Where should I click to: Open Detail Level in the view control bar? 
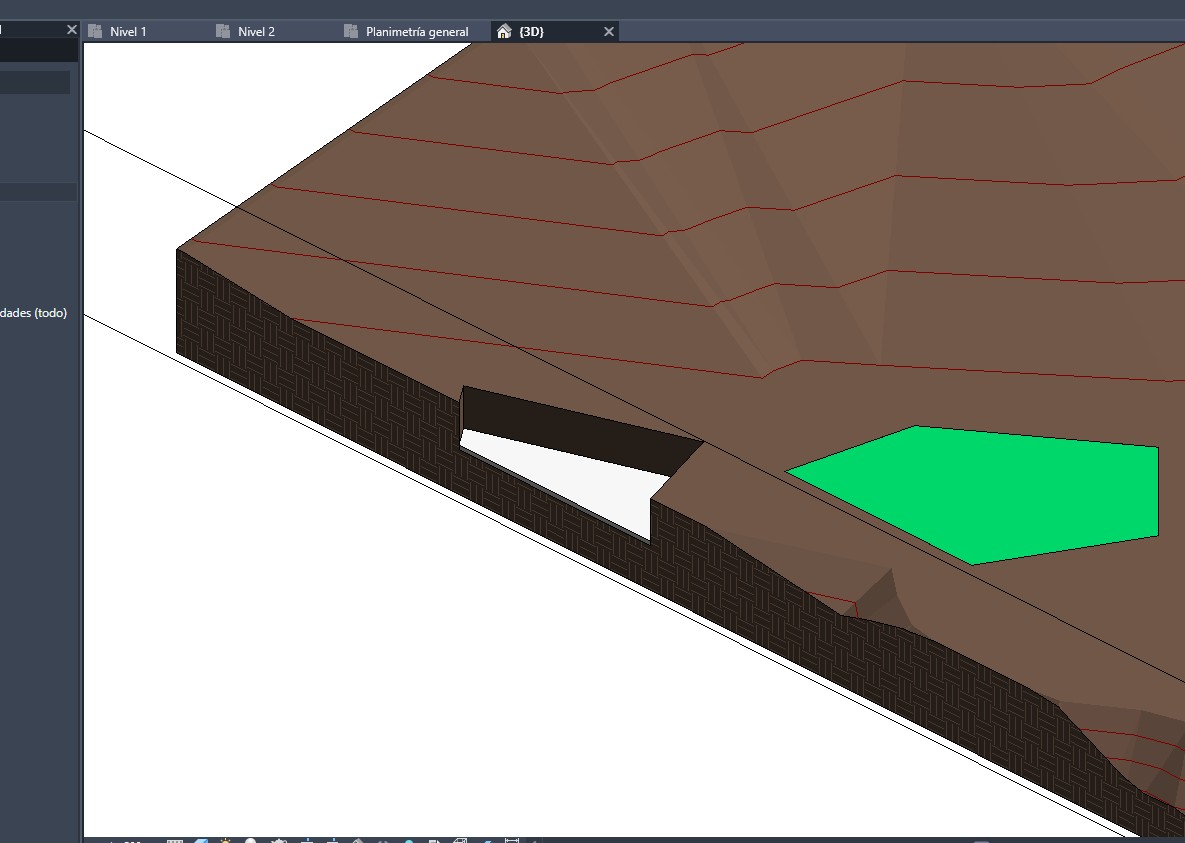pyautogui.click(x=174, y=841)
